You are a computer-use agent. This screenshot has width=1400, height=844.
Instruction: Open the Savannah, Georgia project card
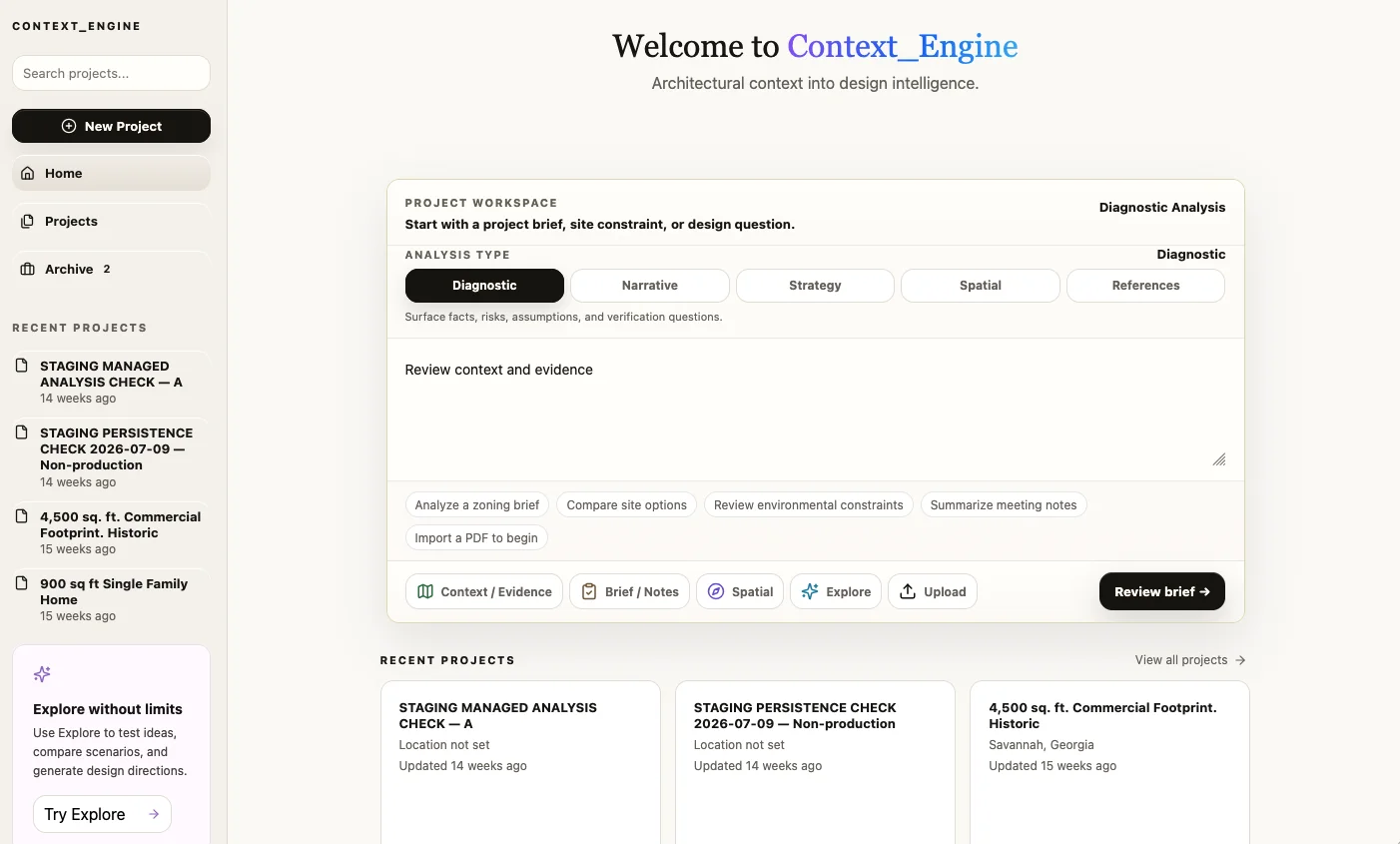coord(1109,763)
